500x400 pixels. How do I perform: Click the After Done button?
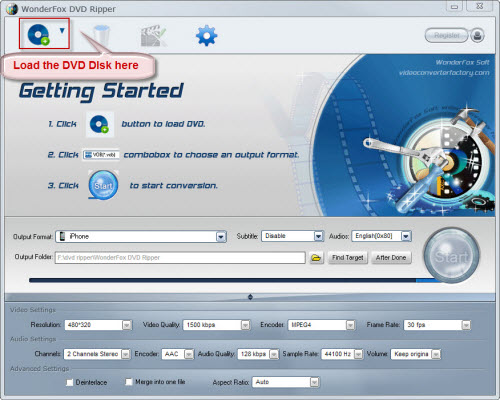click(x=391, y=258)
